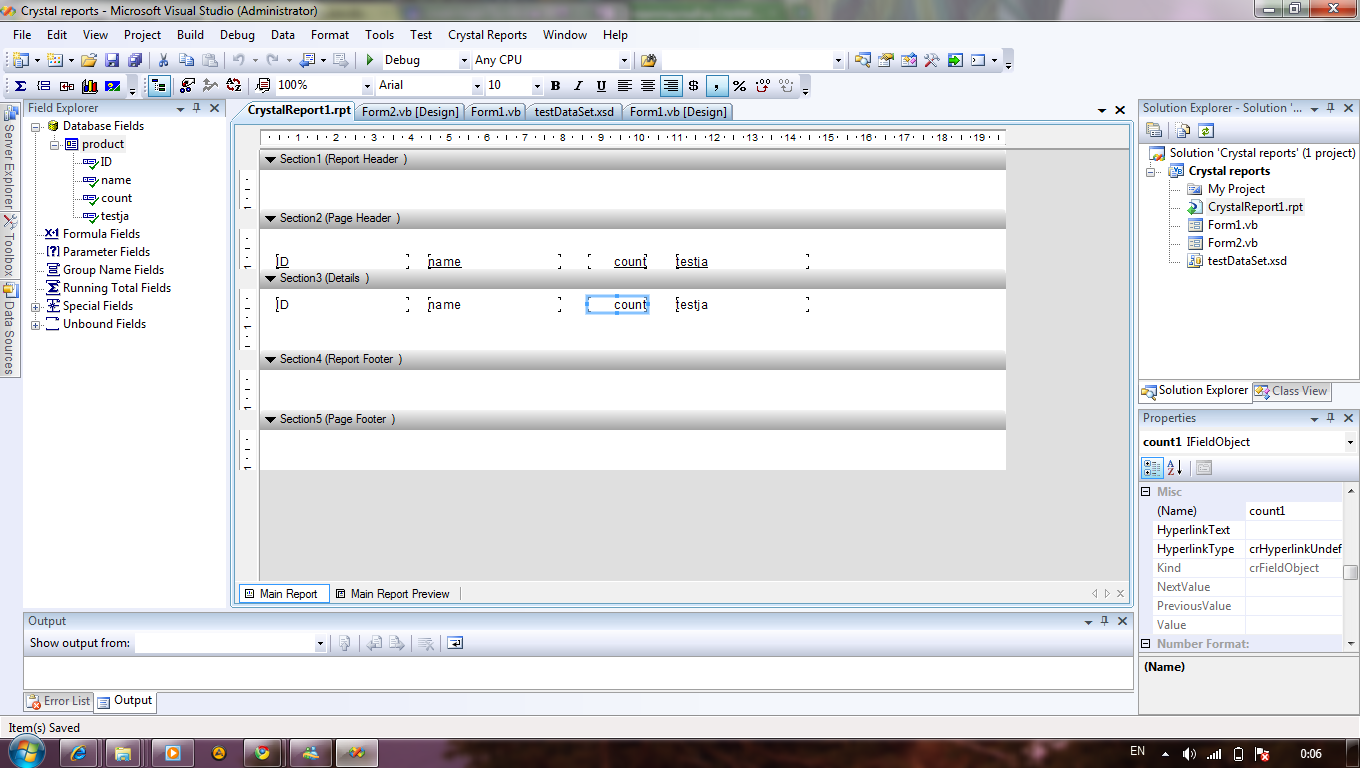Image resolution: width=1360 pixels, height=768 pixels.
Task: Switch to testDataSet.xsd tab
Action: 574,112
